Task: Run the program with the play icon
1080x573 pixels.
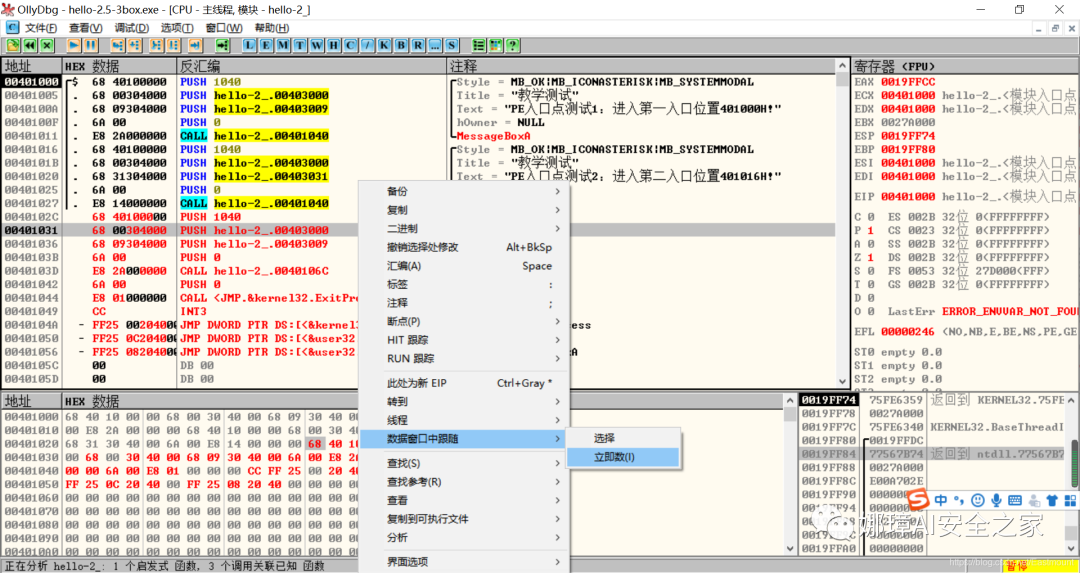Action: [74, 45]
